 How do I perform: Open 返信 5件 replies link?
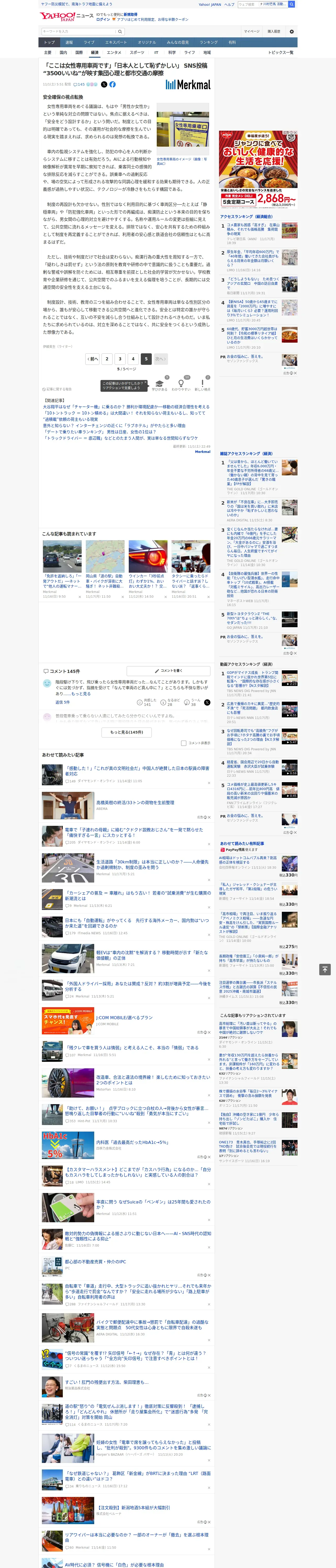[62, 702]
